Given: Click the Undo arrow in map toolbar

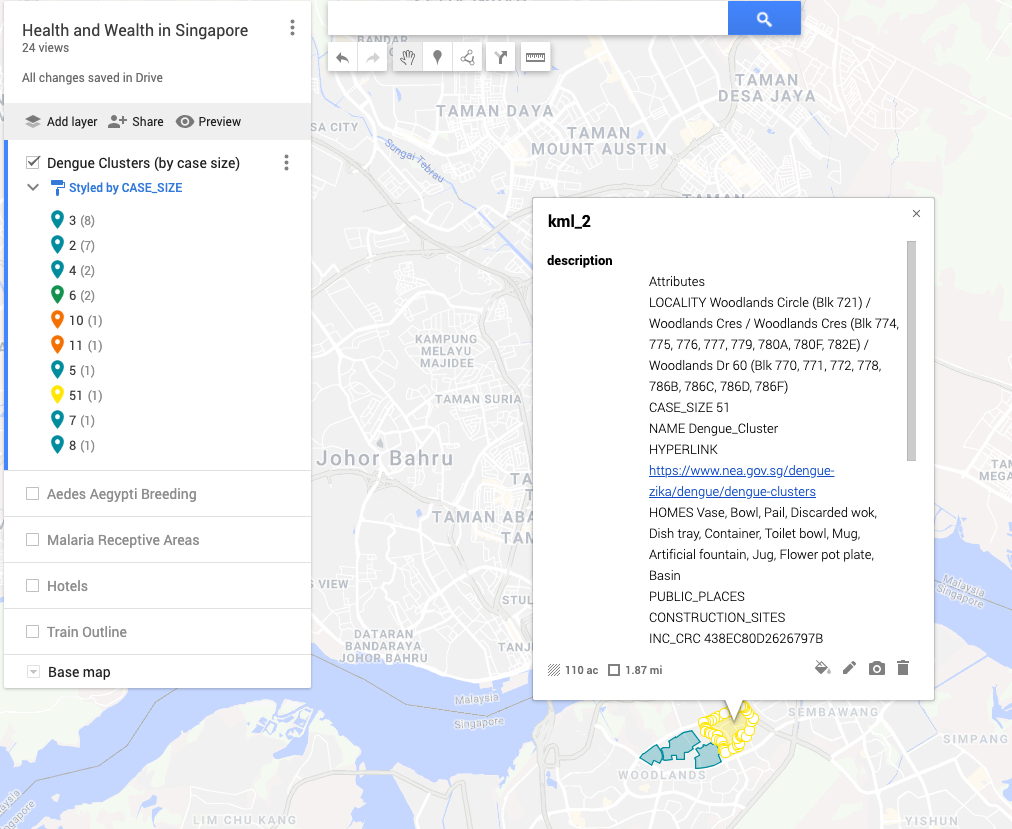Looking at the screenshot, I should tap(343, 58).
